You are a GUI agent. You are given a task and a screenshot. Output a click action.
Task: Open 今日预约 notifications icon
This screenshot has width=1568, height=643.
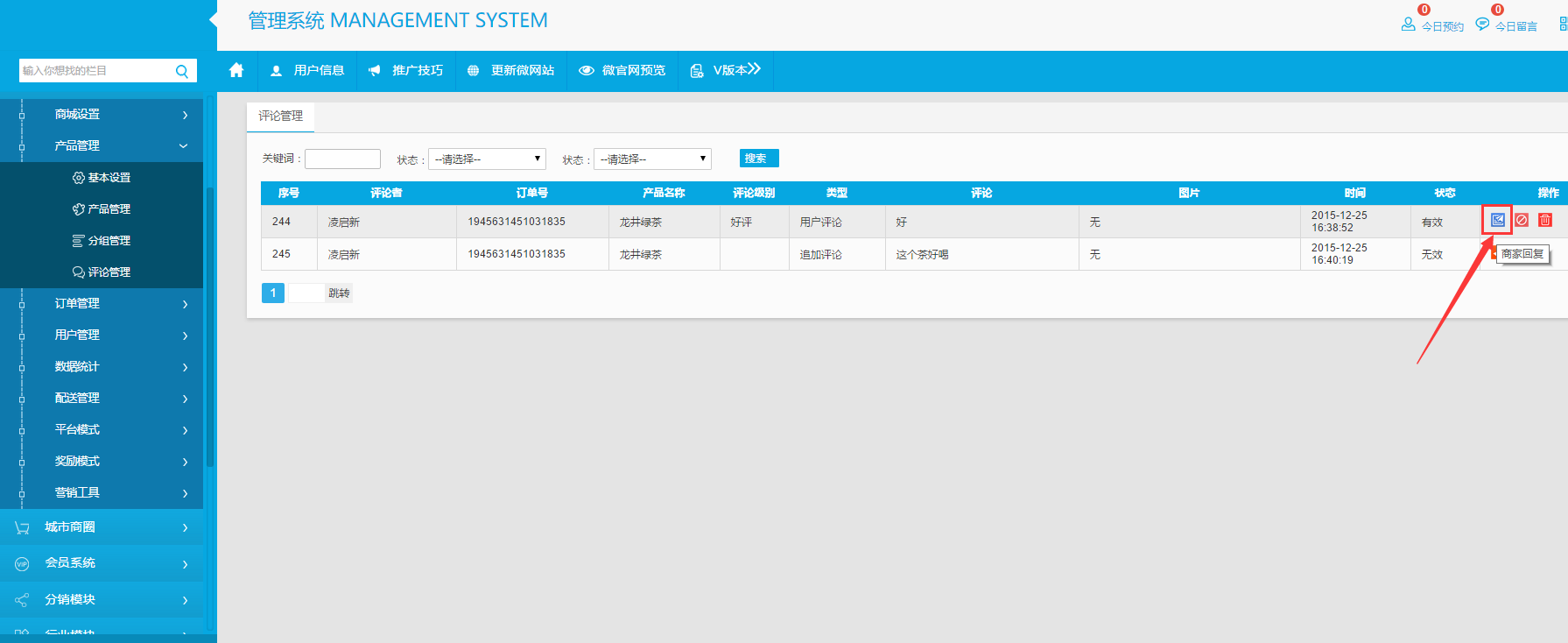point(1408,25)
